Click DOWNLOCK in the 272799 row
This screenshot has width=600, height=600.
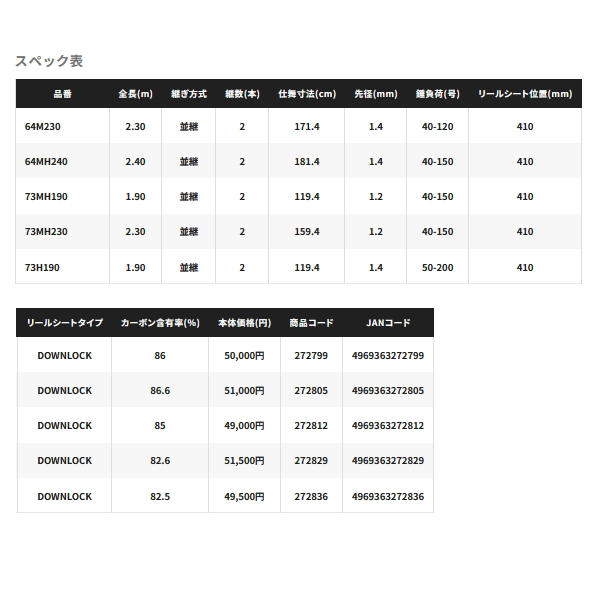point(65,355)
